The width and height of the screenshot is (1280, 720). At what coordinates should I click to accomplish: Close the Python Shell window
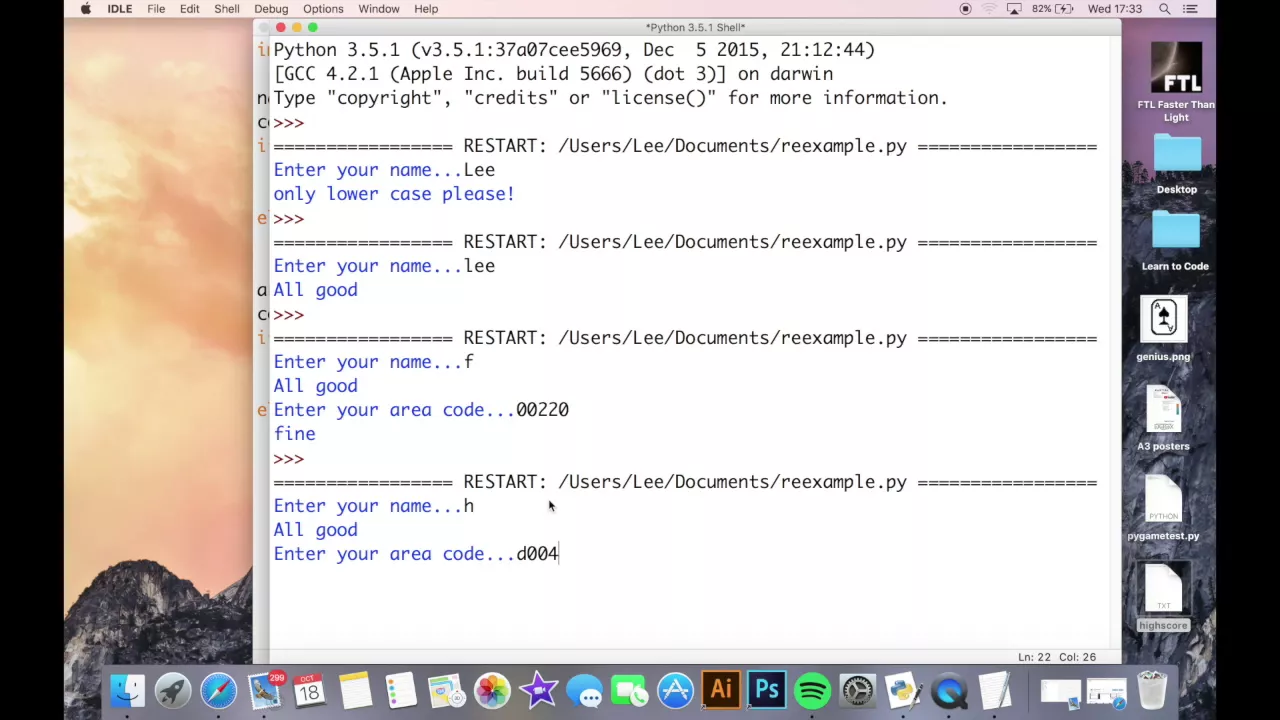280,27
